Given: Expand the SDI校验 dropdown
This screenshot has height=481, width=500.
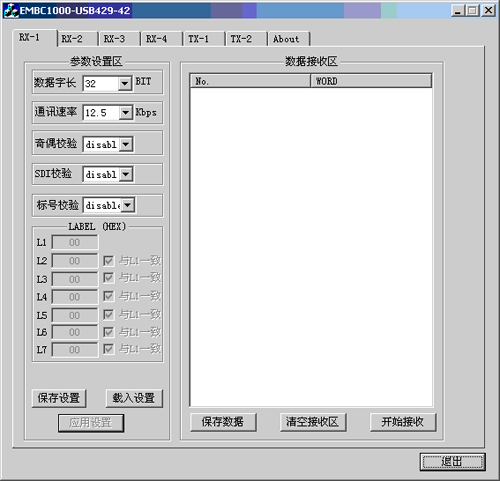Looking at the screenshot, I should click(126, 174).
